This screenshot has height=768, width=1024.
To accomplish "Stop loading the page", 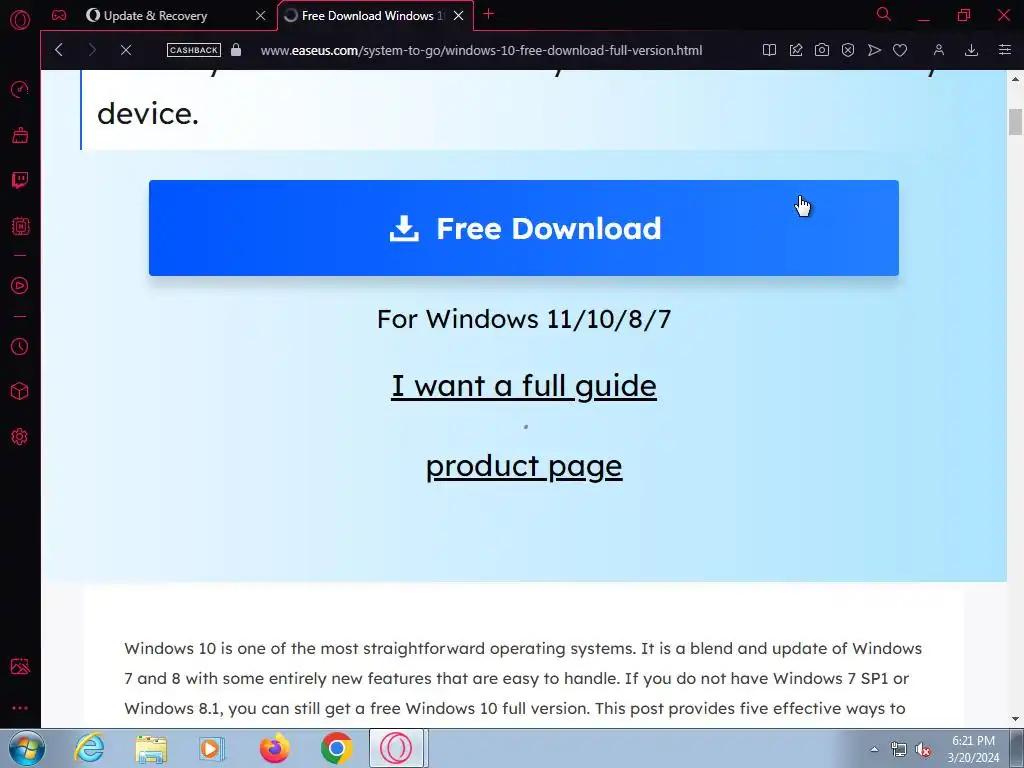I will [x=126, y=50].
